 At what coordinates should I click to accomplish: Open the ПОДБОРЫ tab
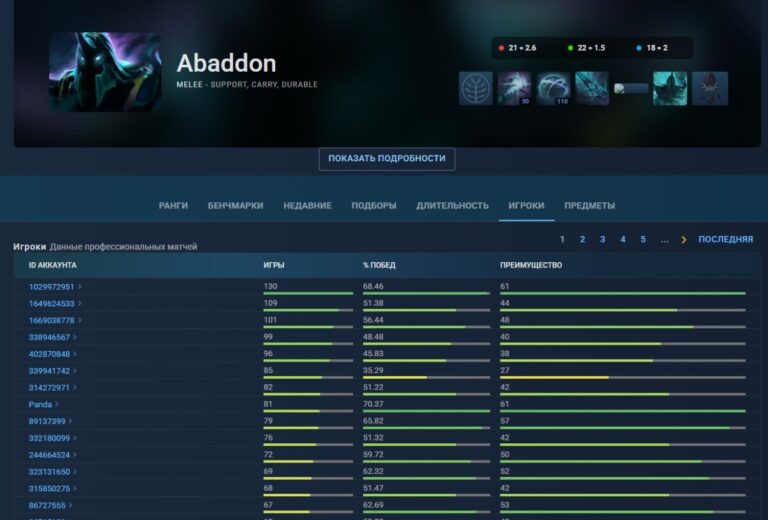coord(374,206)
